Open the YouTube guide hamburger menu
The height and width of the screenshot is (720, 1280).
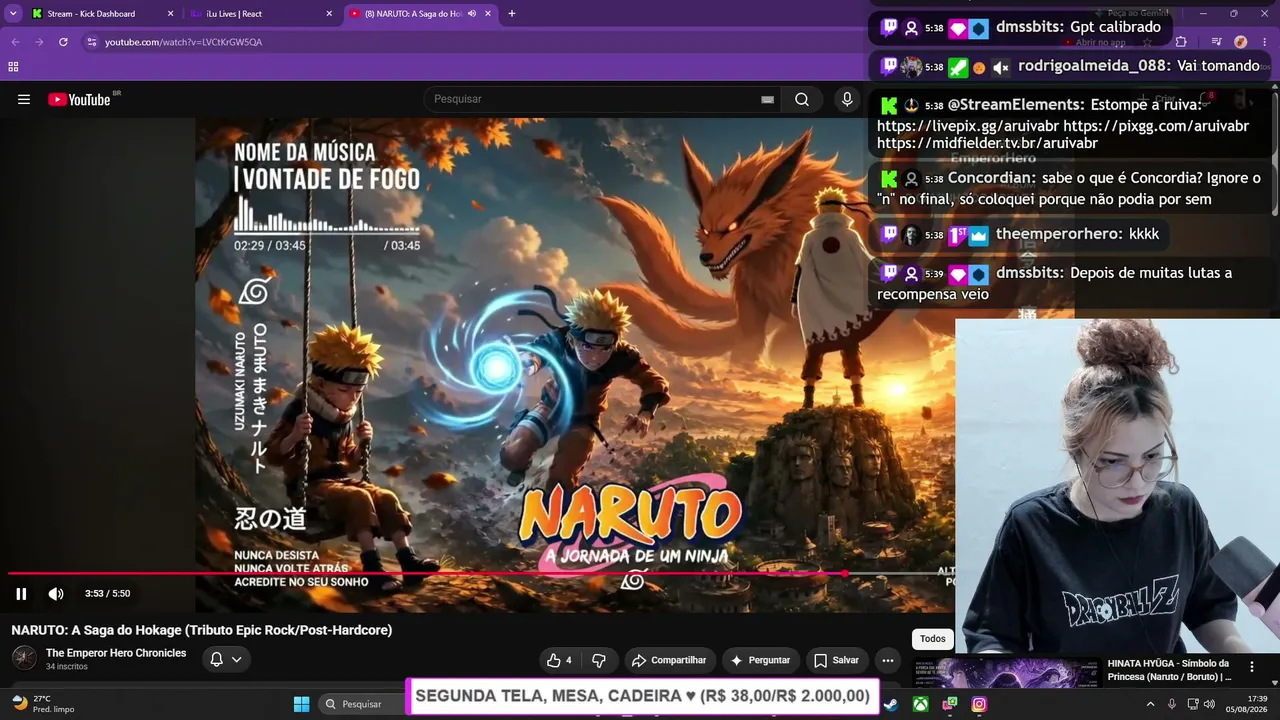coord(24,99)
